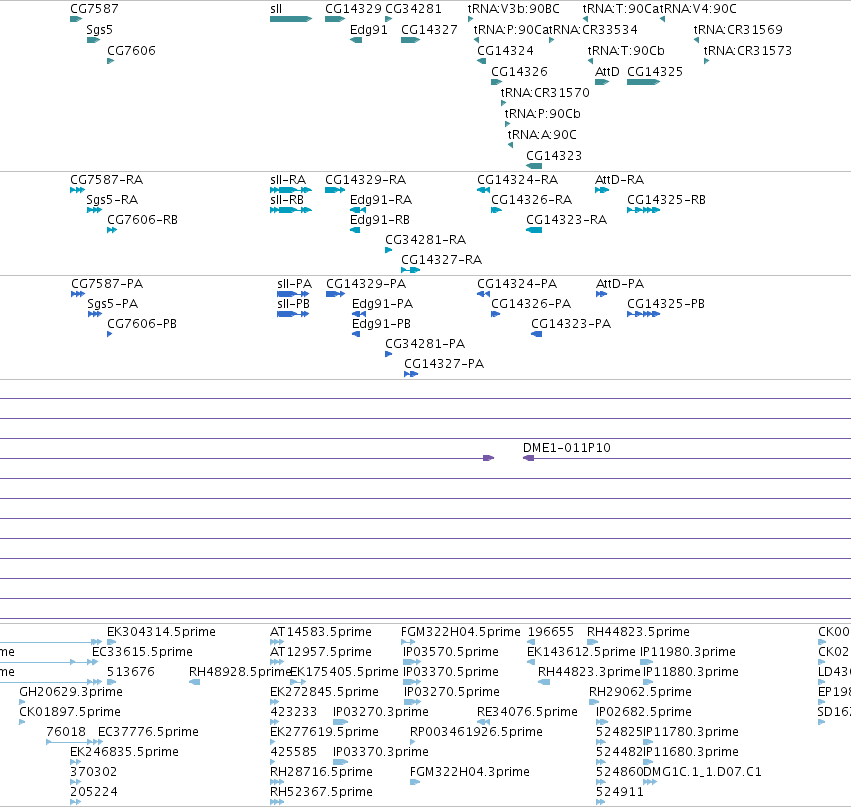
Task: Click the CG14323 gene label
Action: click(554, 156)
